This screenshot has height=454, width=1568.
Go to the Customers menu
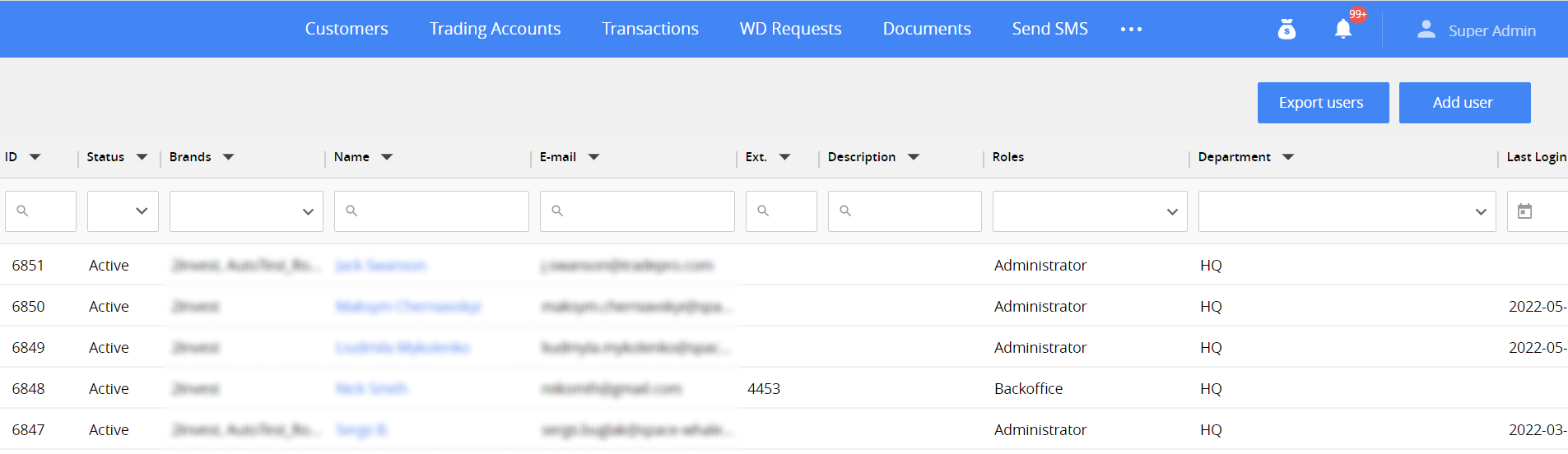click(347, 29)
